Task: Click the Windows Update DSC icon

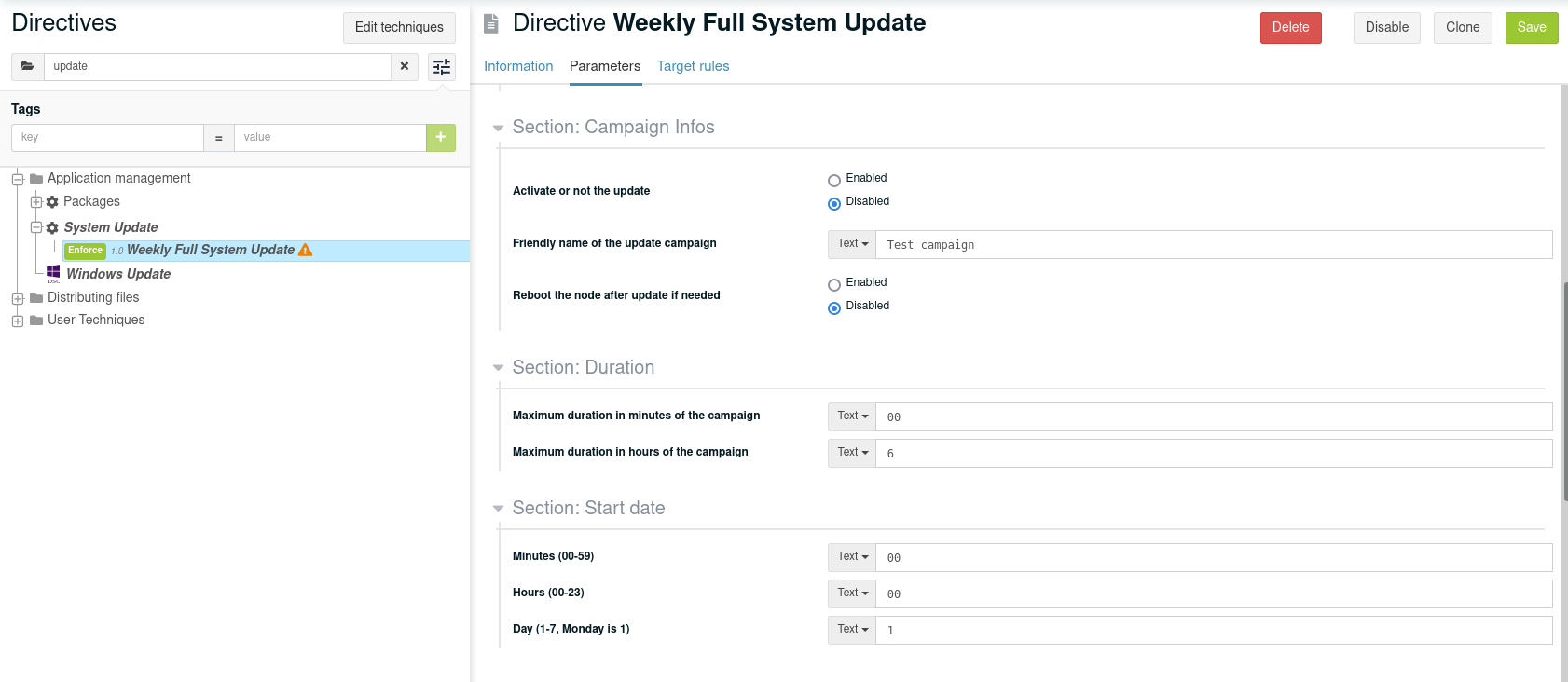Action: (x=54, y=273)
